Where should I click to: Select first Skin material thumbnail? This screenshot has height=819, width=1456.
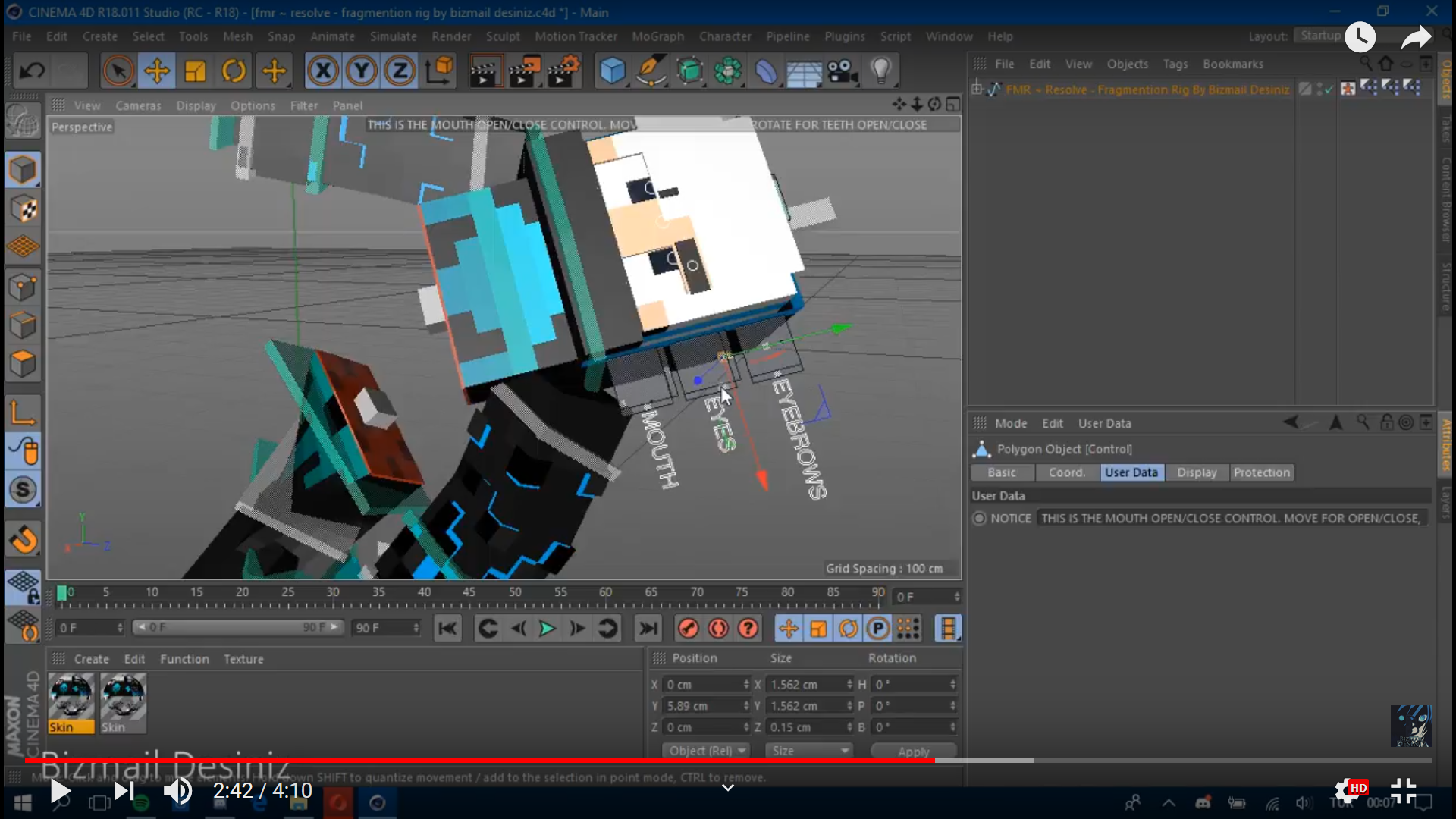pos(71,704)
